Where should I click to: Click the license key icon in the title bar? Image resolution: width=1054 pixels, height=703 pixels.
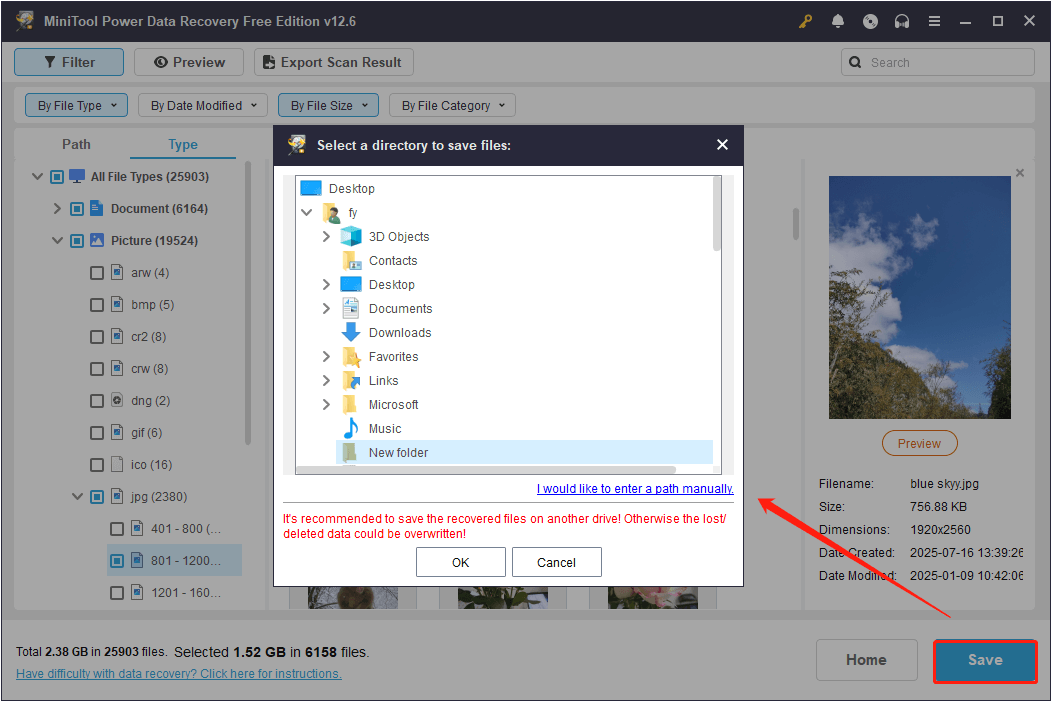805,20
